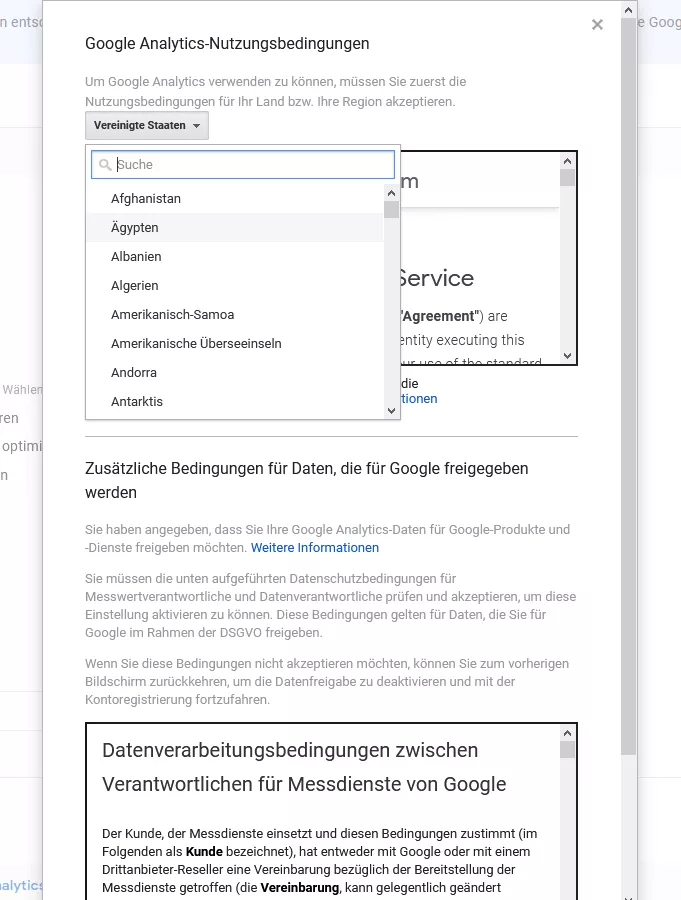The image size is (681, 900).
Task: Click country list scroll-up arrow
Action: click(x=392, y=193)
